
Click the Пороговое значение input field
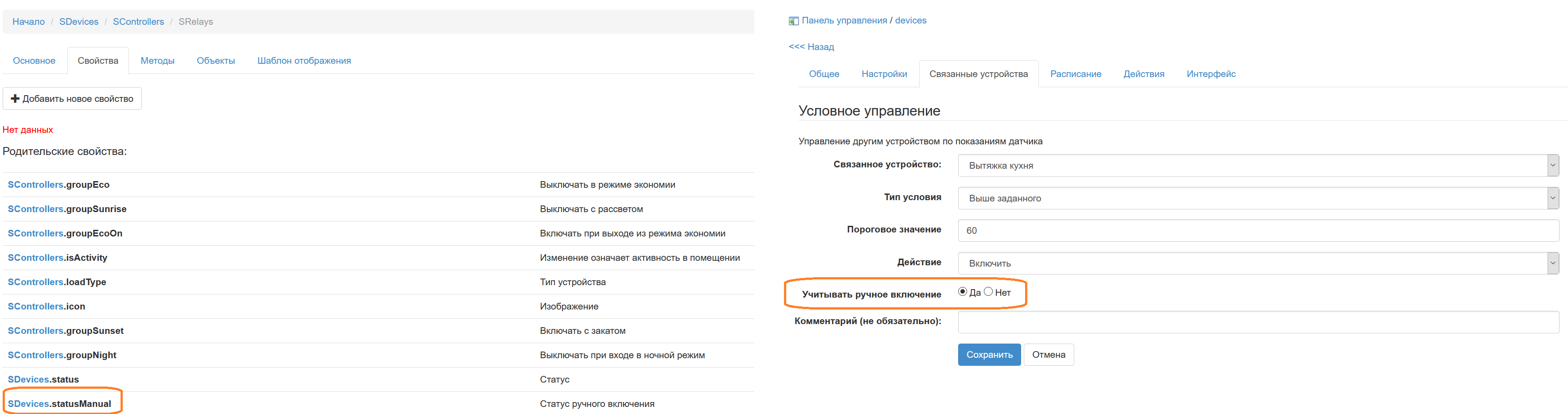[1258, 230]
